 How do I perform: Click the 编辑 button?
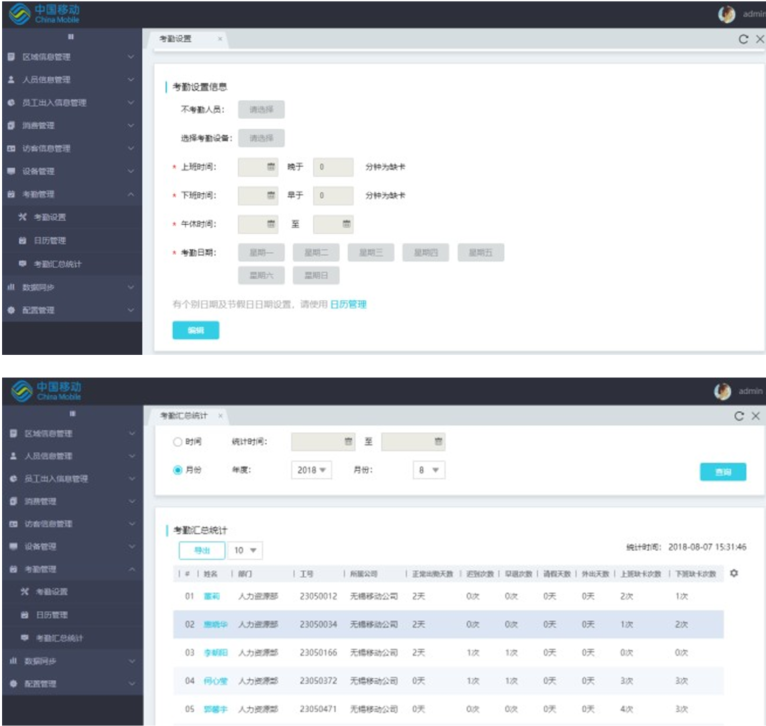pos(196,330)
